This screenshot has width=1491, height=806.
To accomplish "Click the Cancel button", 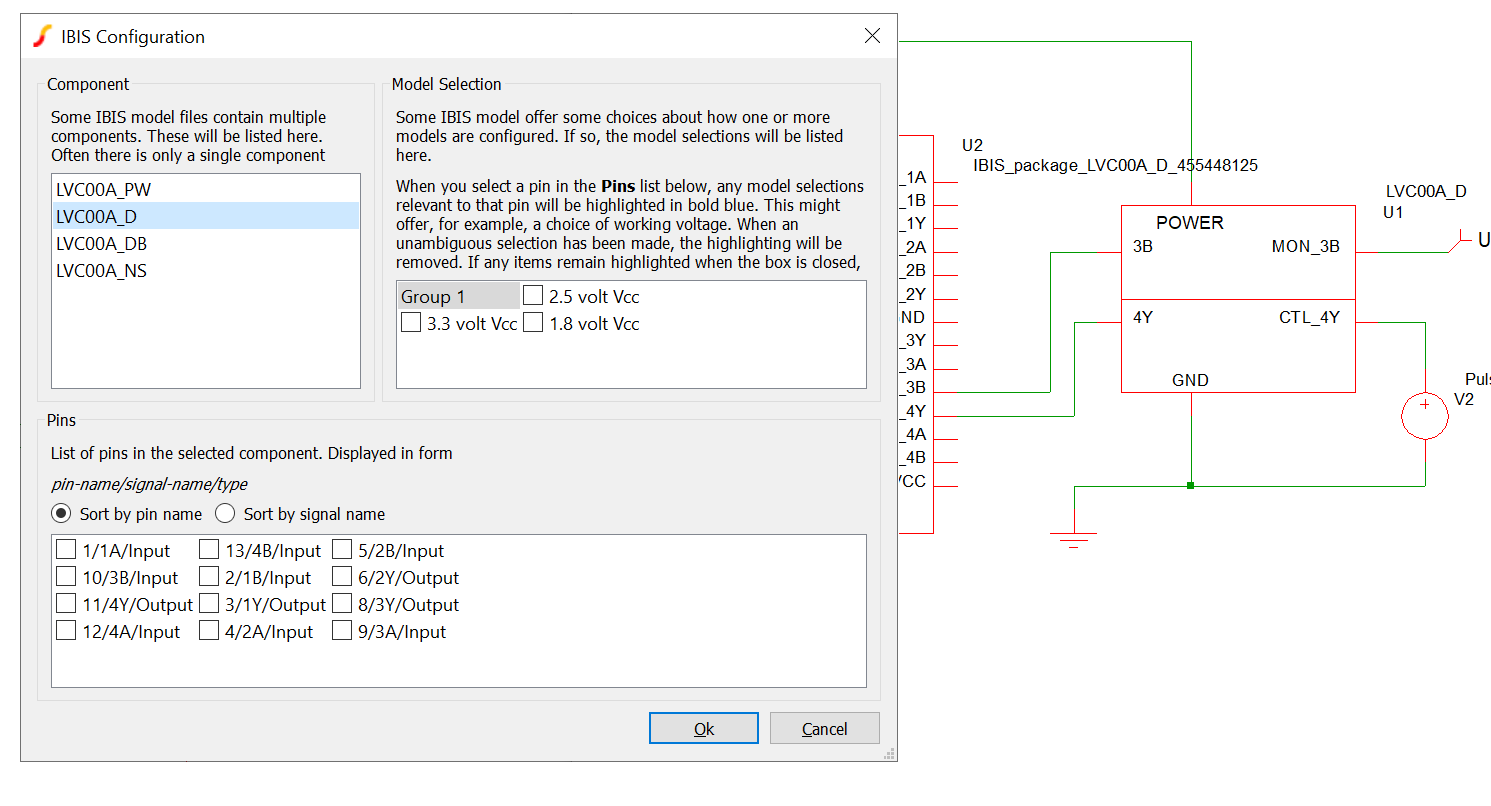I will click(824, 729).
